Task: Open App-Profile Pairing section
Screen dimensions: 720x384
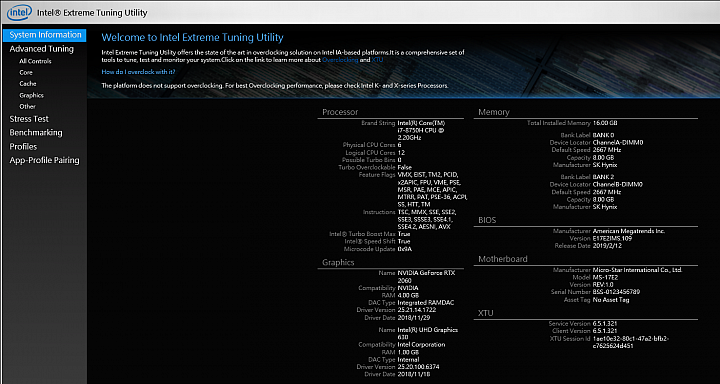Action: coord(44,160)
